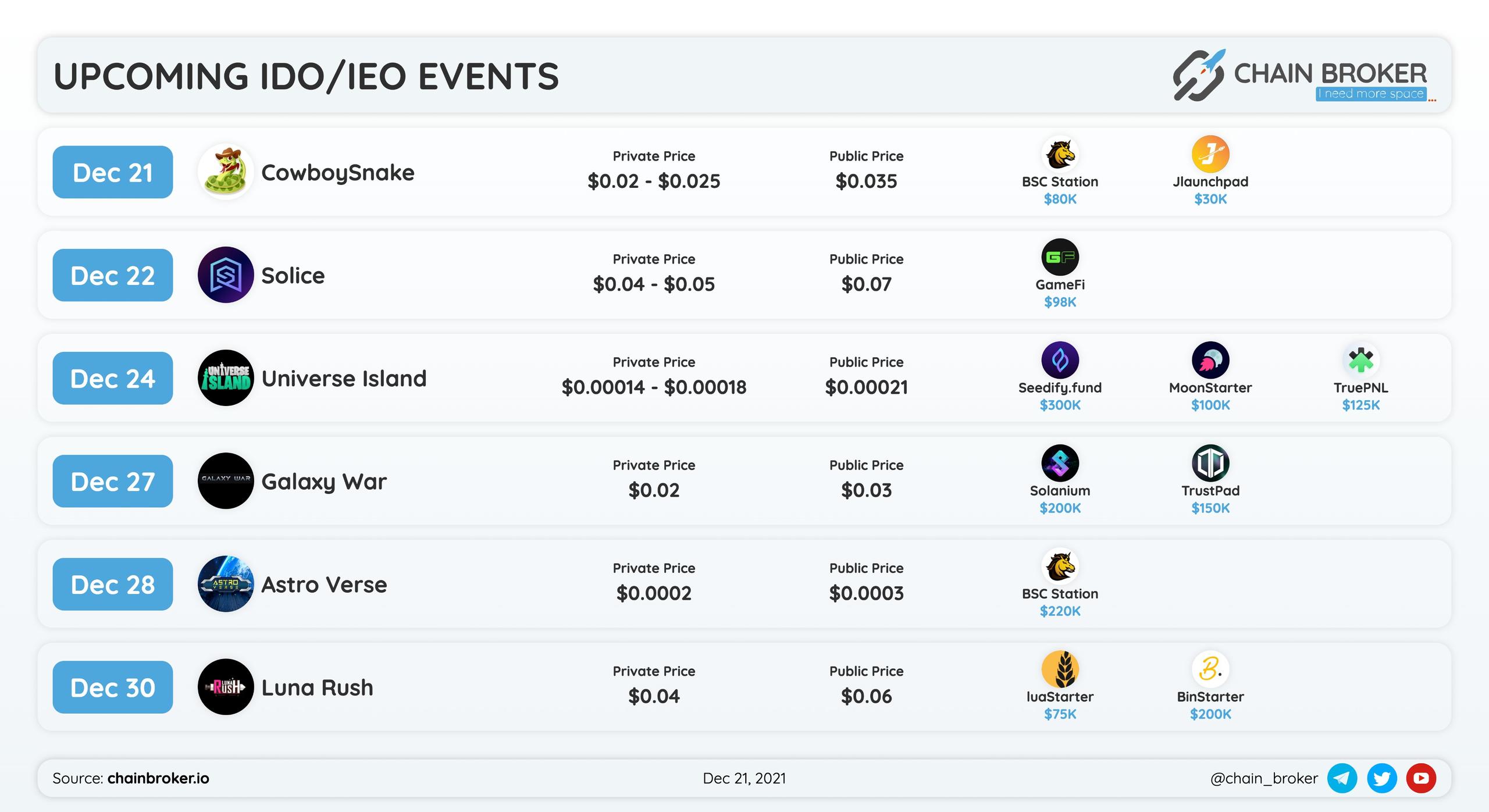The width and height of the screenshot is (1489, 812).
Task: Select the Dec 22 date badge
Action: click(113, 275)
